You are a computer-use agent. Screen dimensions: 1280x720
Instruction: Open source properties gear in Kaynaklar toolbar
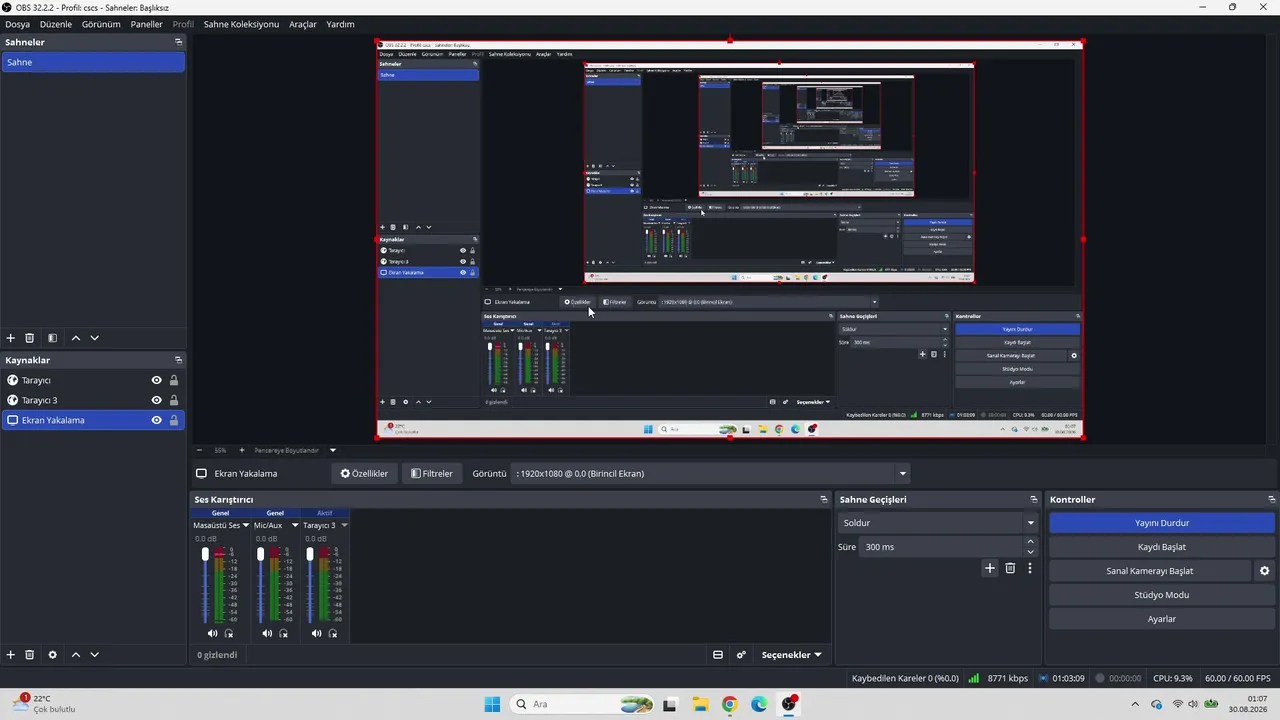point(52,655)
